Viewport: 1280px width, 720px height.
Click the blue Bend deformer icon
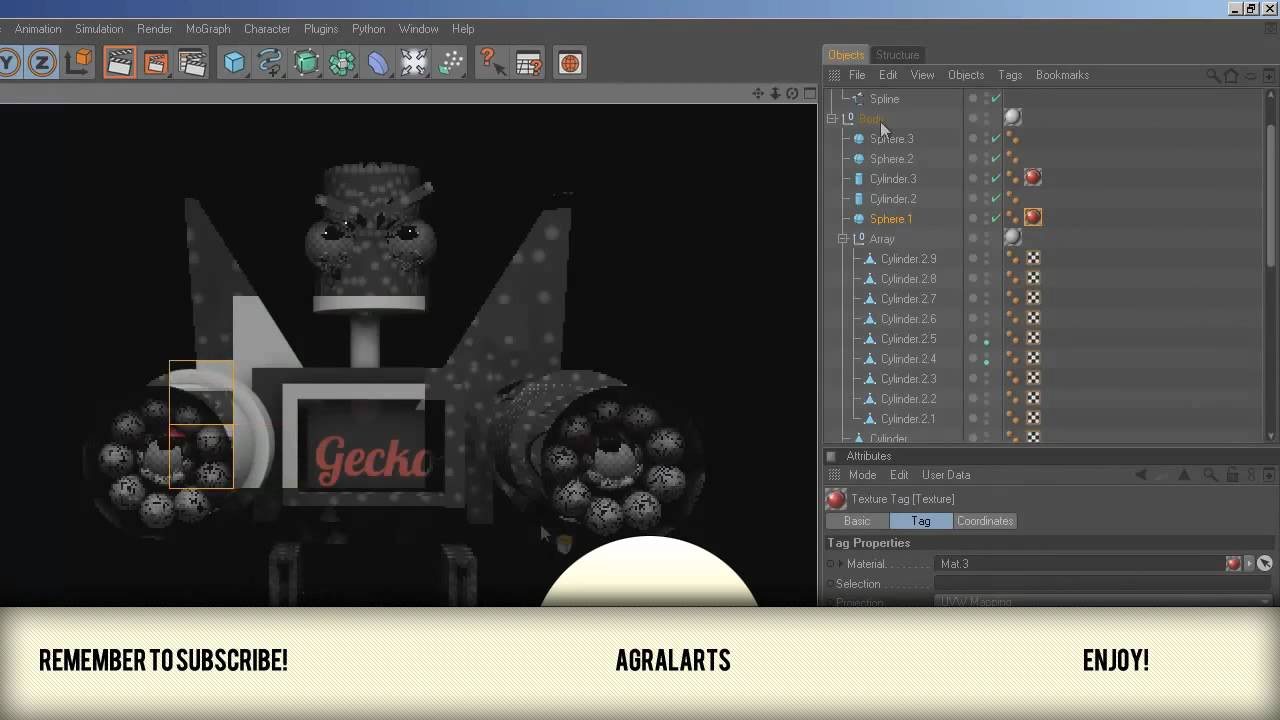[378, 63]
